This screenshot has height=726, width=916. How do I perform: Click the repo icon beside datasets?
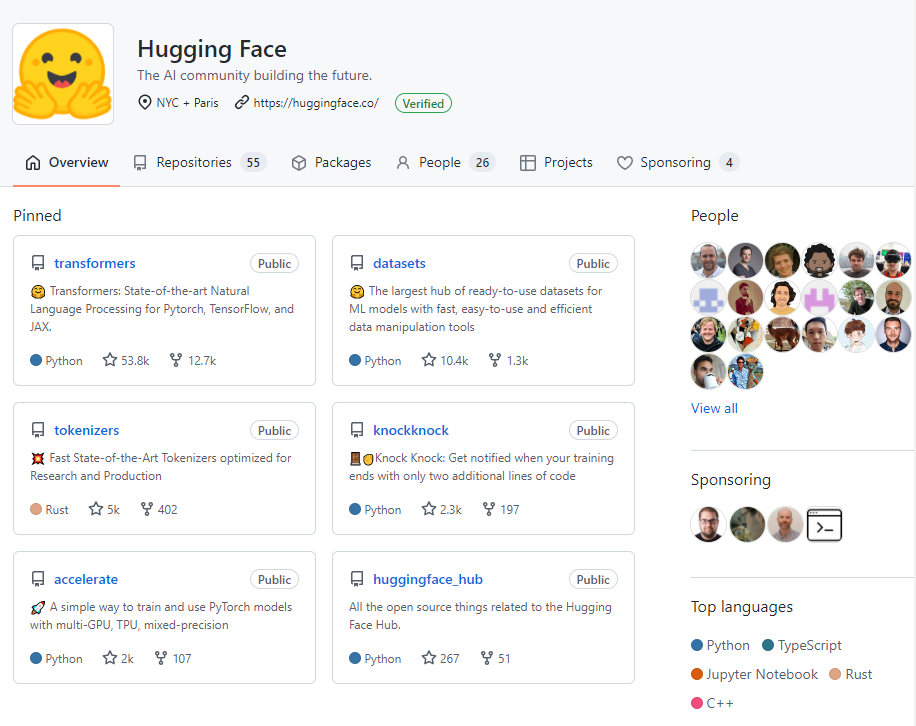coord(357,263)
